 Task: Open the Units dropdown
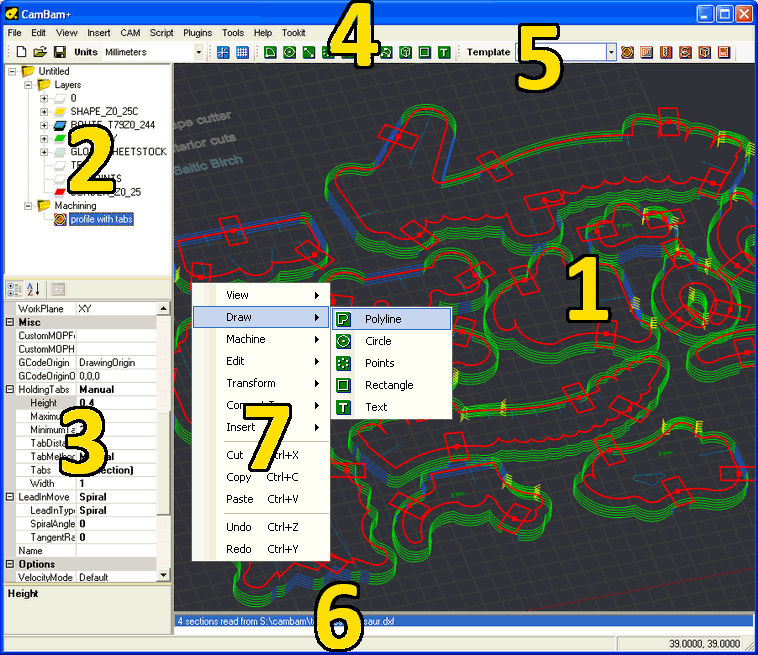[198, 52]
